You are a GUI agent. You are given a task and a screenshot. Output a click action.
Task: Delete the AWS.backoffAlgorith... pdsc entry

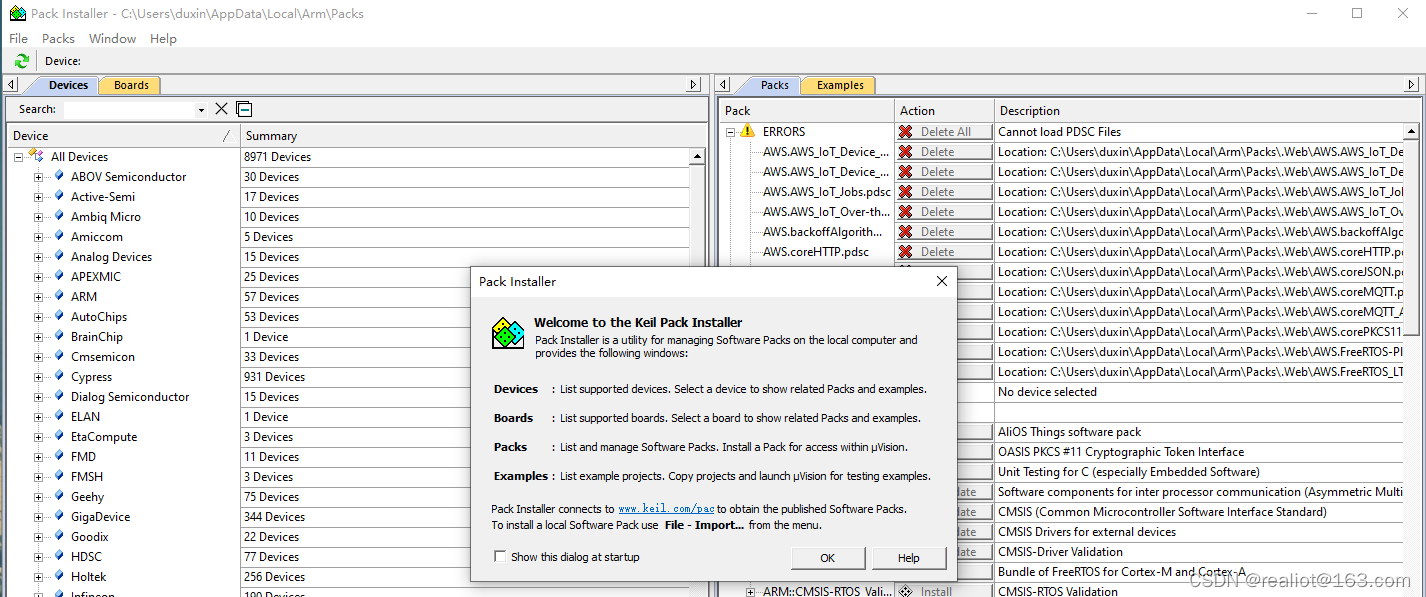[944, 232]
